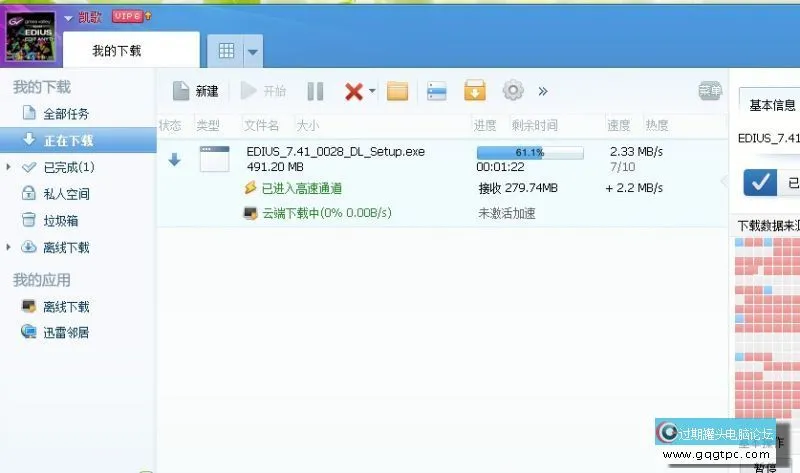Select the EDIUS_7.41_0028_DL_Setup.exe file name

pyautogui.click(x=335, y=152)
